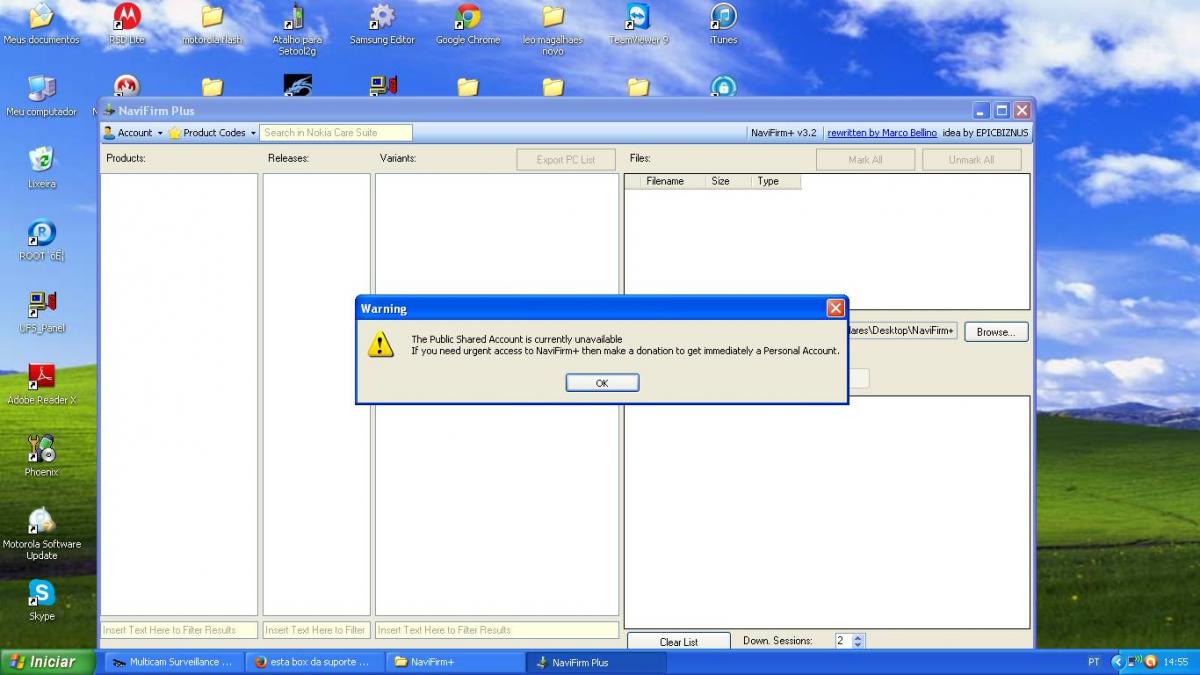
Task: Select the Atalho para Setool2g shortcut
Action: point(297,29)
